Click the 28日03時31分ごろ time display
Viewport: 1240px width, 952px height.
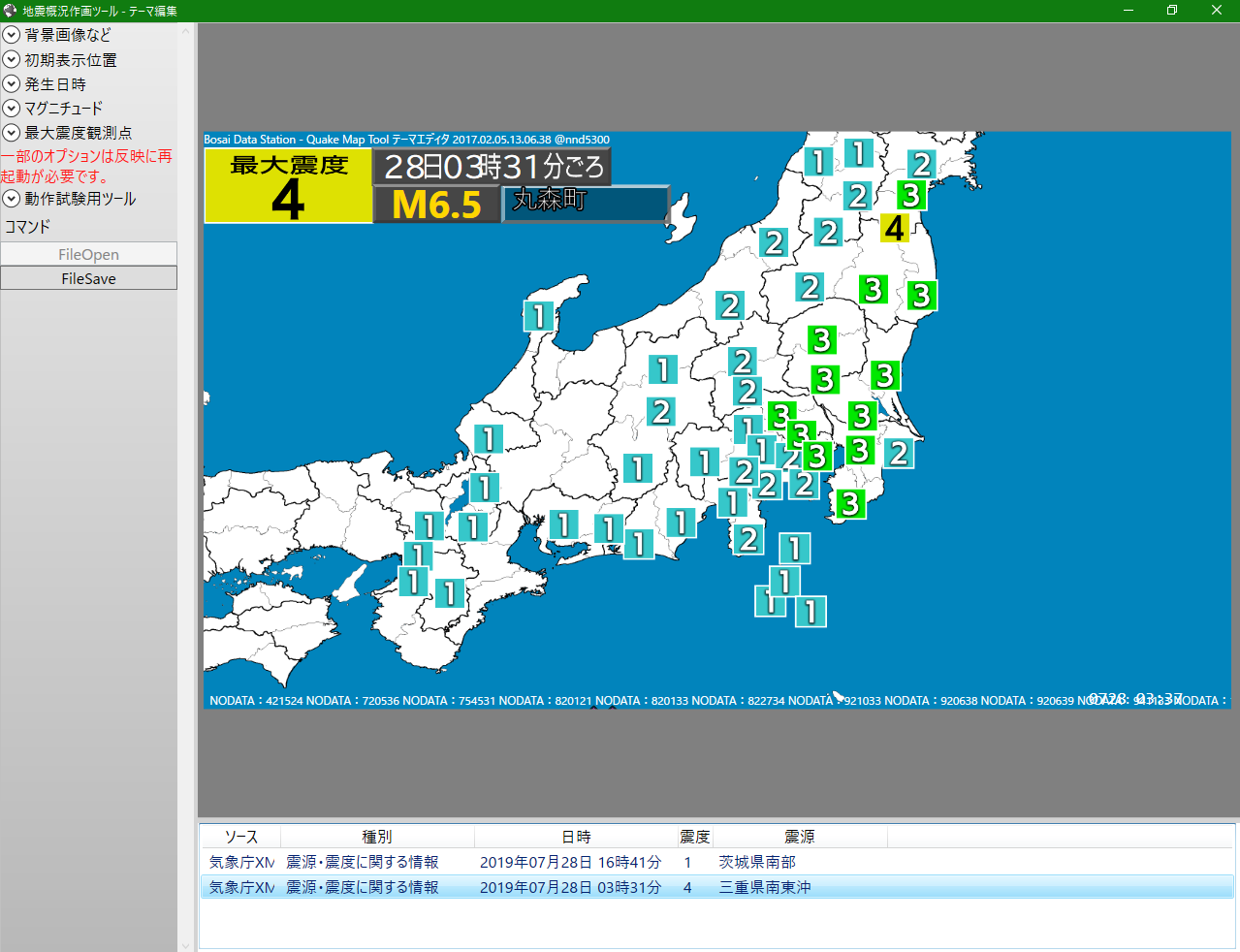tap(493, 167)
